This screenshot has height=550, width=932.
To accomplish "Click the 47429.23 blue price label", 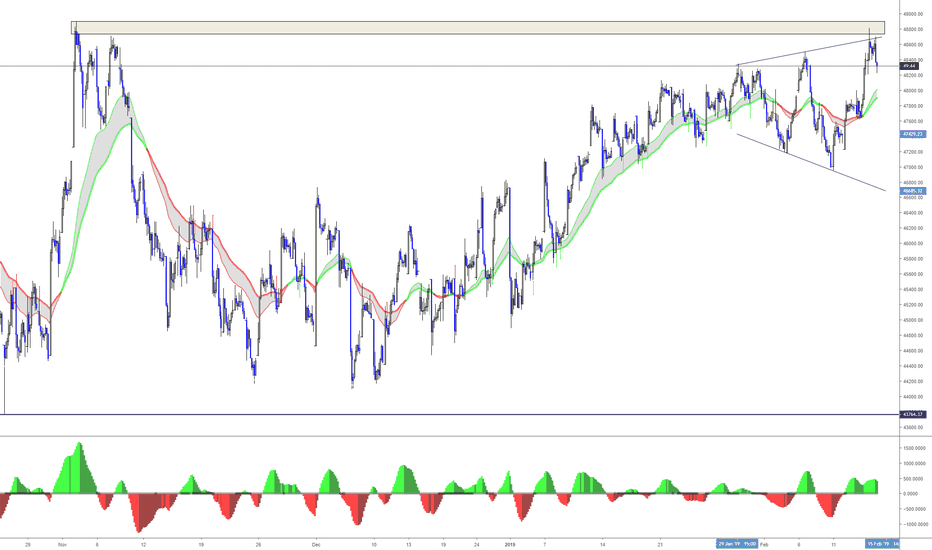I will pyautogui.click(x=912, y=134).
